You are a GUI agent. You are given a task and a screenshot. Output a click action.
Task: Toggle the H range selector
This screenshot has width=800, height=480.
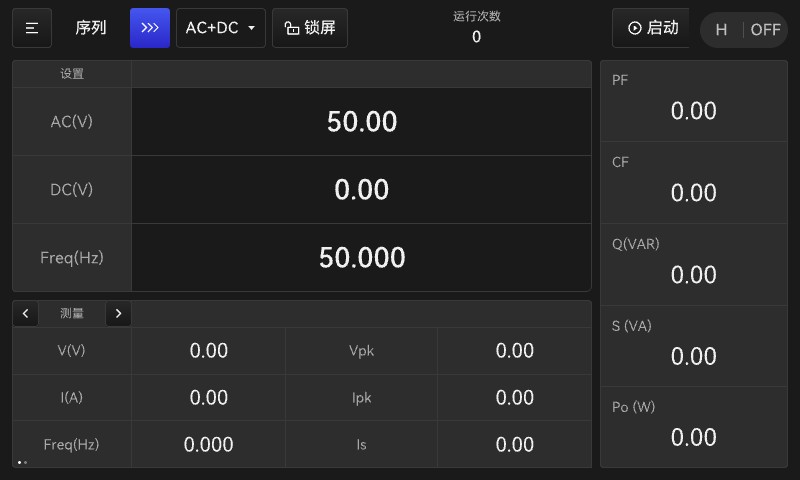point(721,30)
